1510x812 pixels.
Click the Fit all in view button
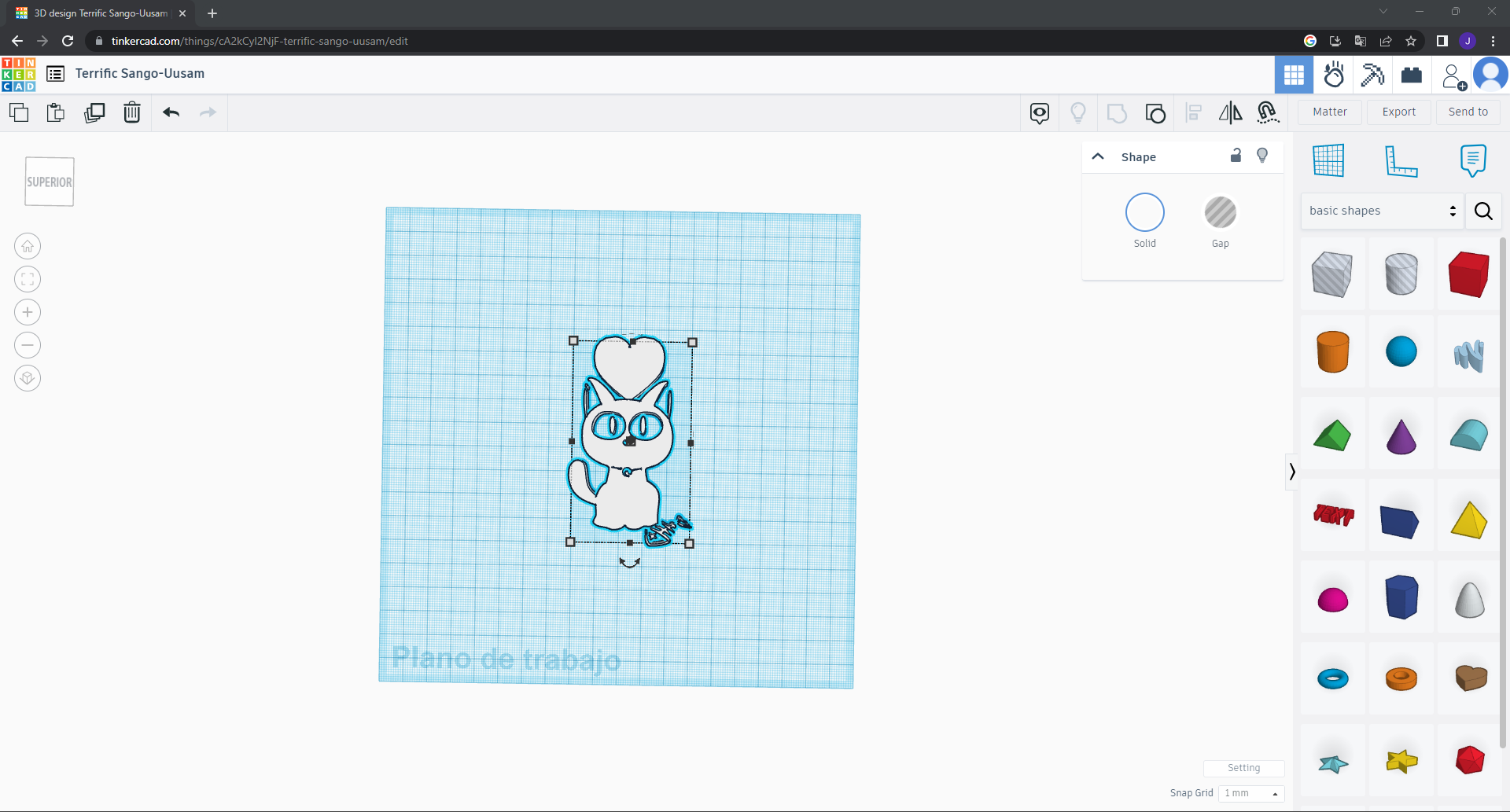(x=28, y=279)
